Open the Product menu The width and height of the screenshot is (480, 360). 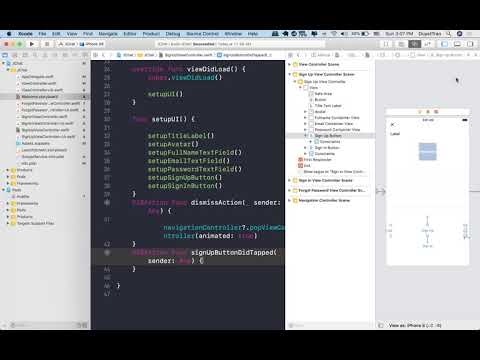tap(151, 34)
